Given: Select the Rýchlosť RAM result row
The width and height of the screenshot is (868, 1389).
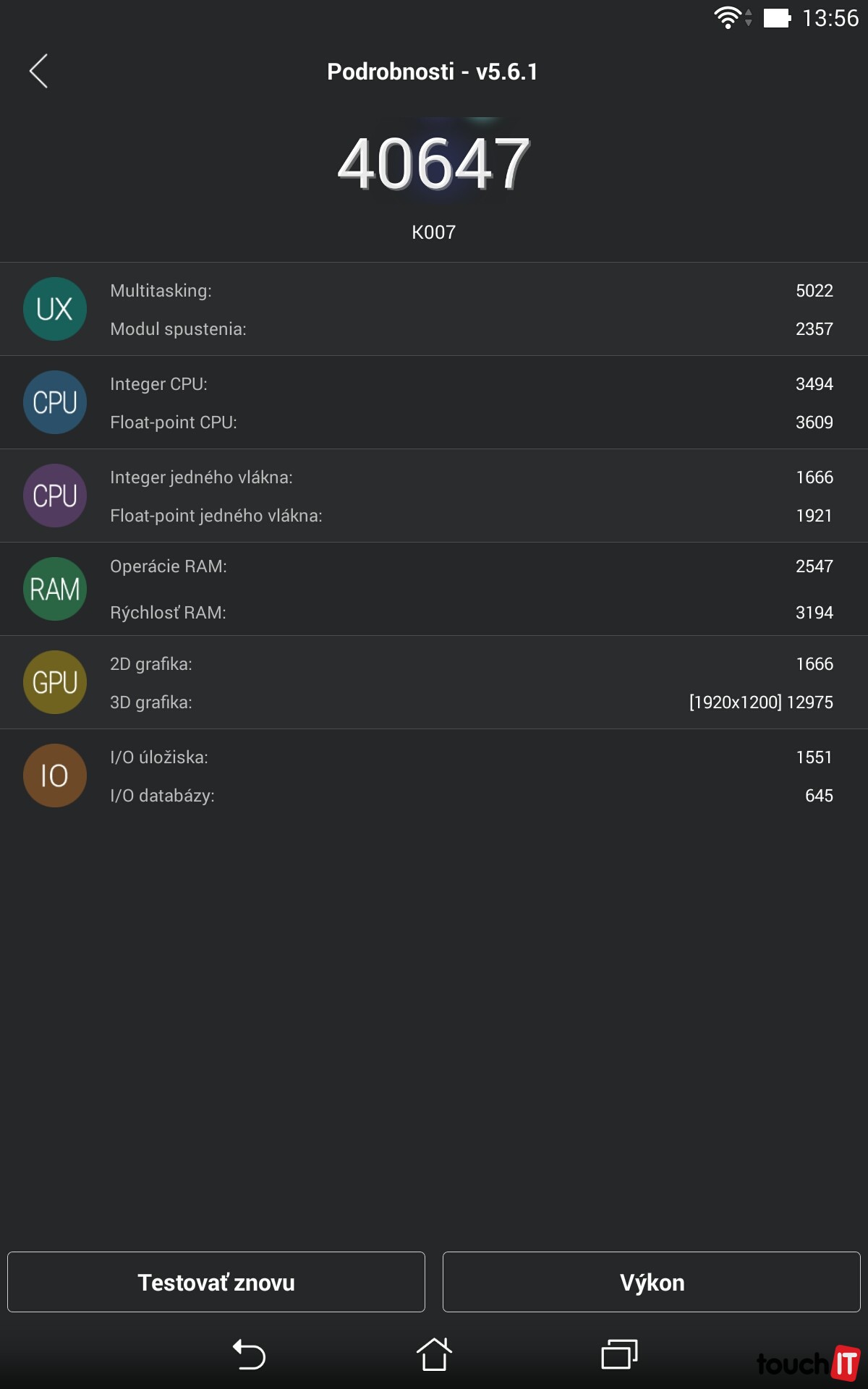Looking at the screenshot, I should click(470, 613).
